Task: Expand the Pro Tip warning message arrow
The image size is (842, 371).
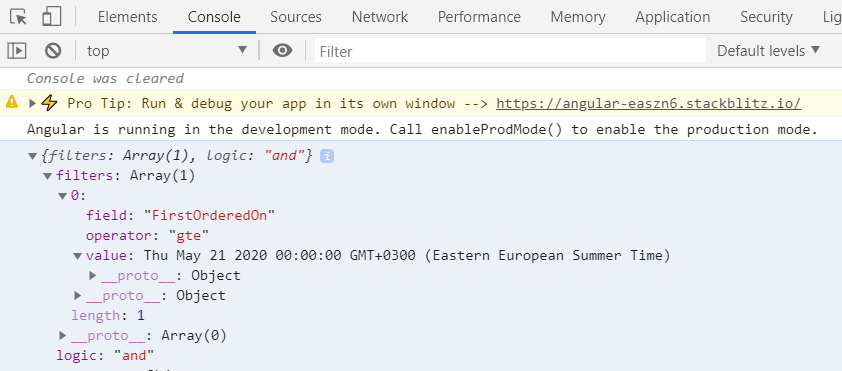Action: coord(32,103)
